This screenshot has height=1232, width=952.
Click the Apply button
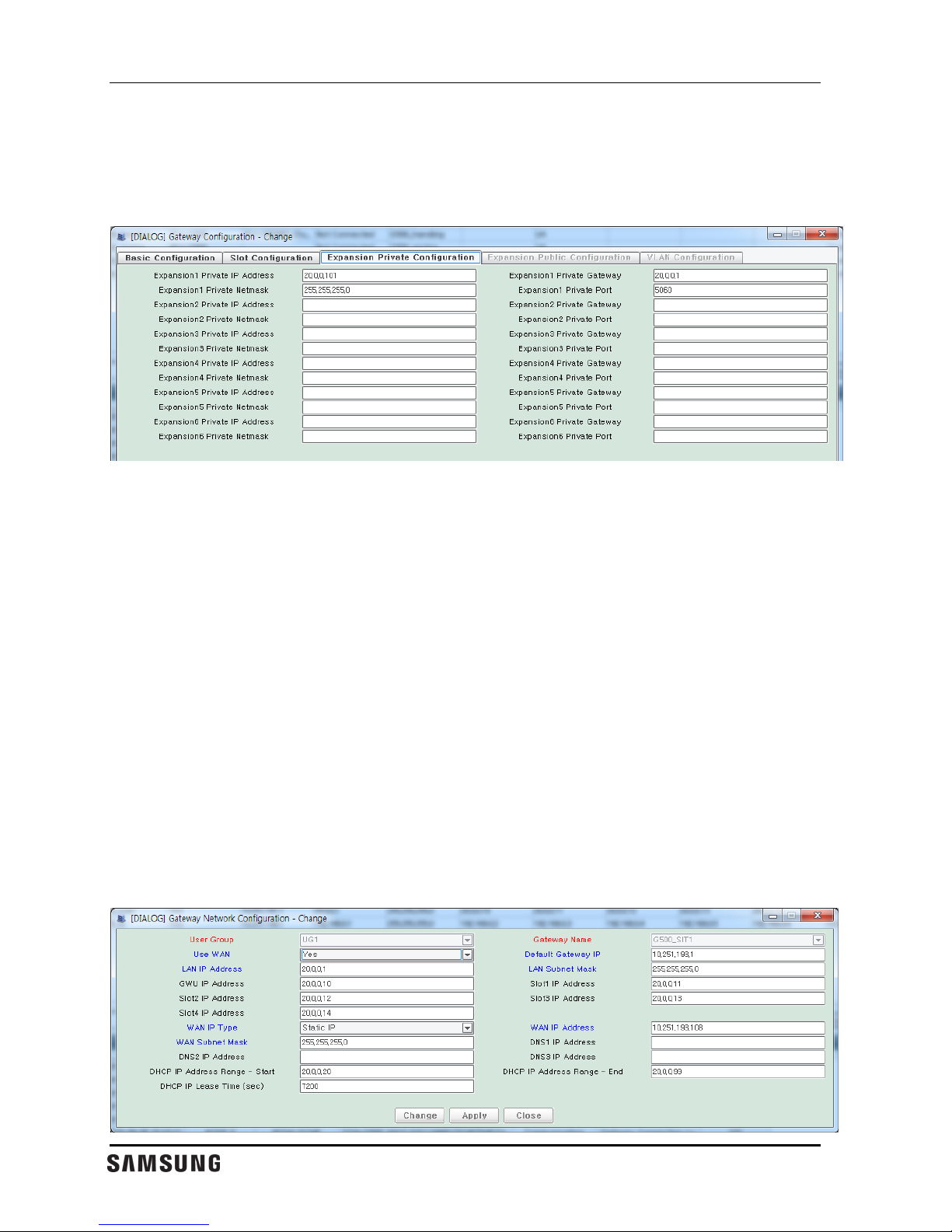475,1115
